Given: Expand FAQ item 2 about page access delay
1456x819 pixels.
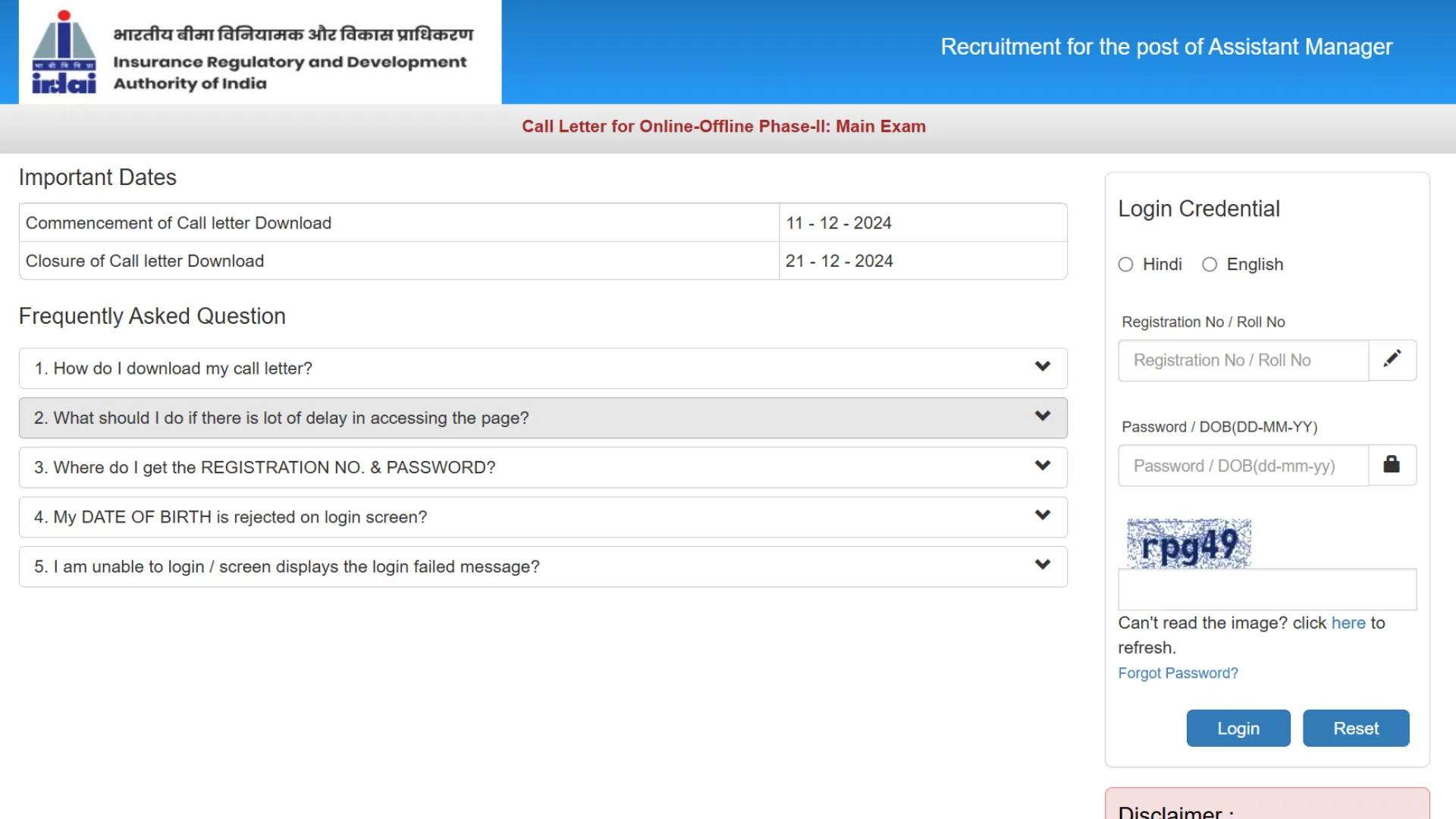Looking at the screenshot, I should 543,417.
